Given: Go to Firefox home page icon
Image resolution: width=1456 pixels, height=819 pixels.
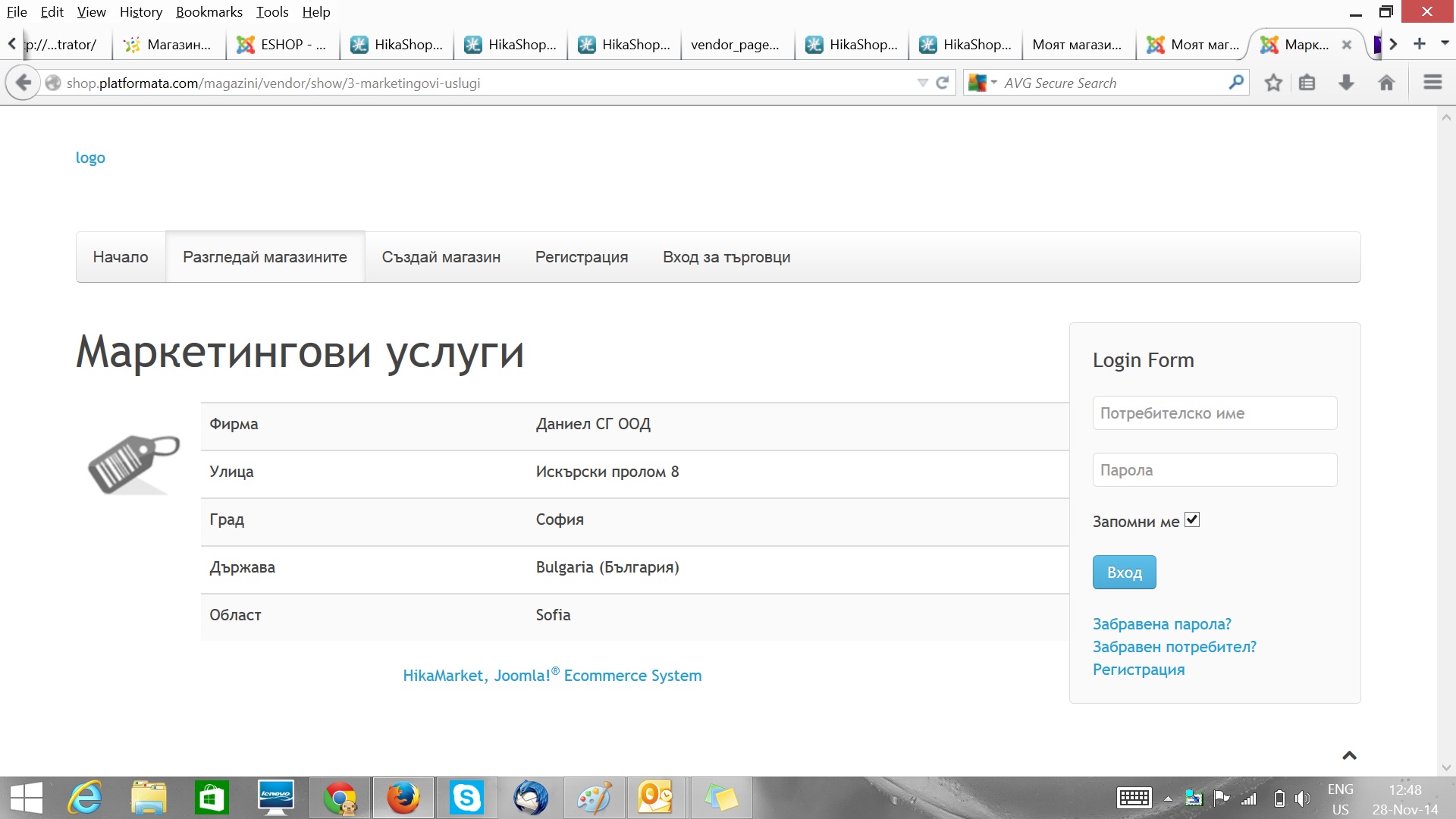Looking at the screenshot, I should [x=1386, y=83].
